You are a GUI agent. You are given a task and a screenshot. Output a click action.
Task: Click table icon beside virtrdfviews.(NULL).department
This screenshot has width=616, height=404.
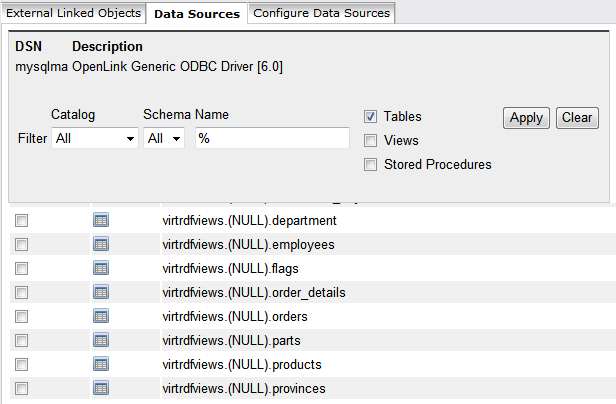pyautogui.click(x=100, y=220)
